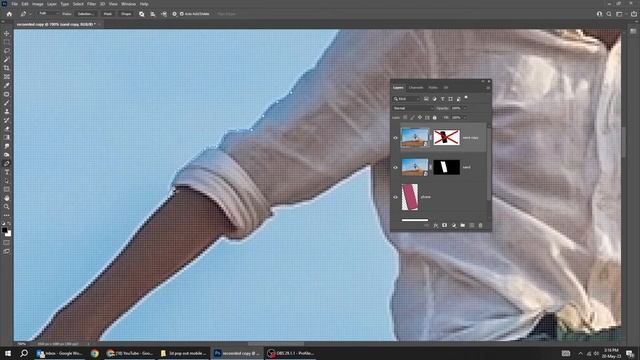640x360 pixels.
Task: Click share icon at top right
Action: pos(633,14)
